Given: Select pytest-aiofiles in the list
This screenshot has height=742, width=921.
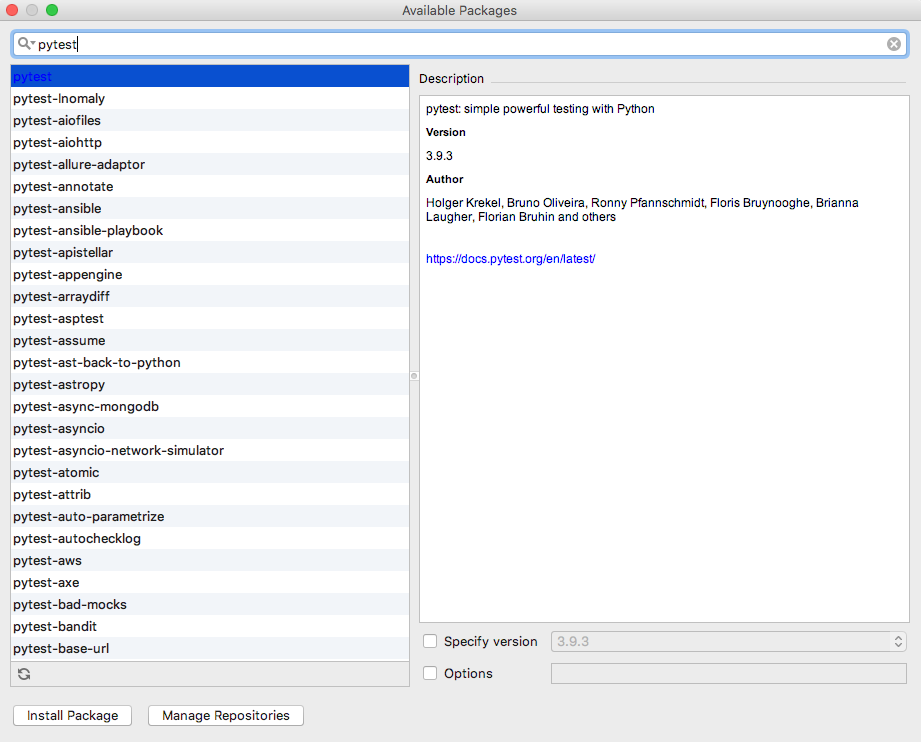Looking at the screenshot, I should [210, 120].
